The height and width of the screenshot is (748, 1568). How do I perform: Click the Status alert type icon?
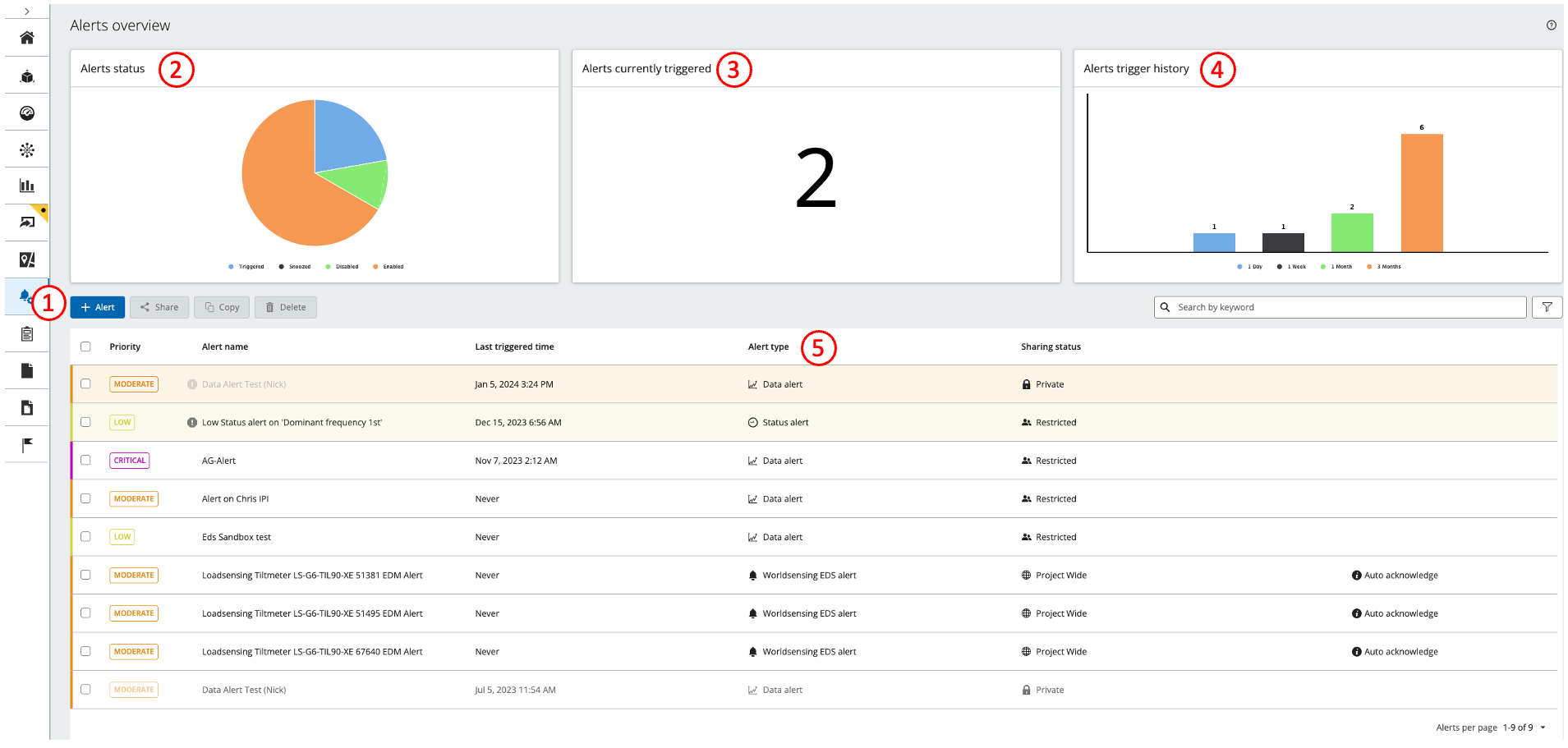[x=752, y=423]
